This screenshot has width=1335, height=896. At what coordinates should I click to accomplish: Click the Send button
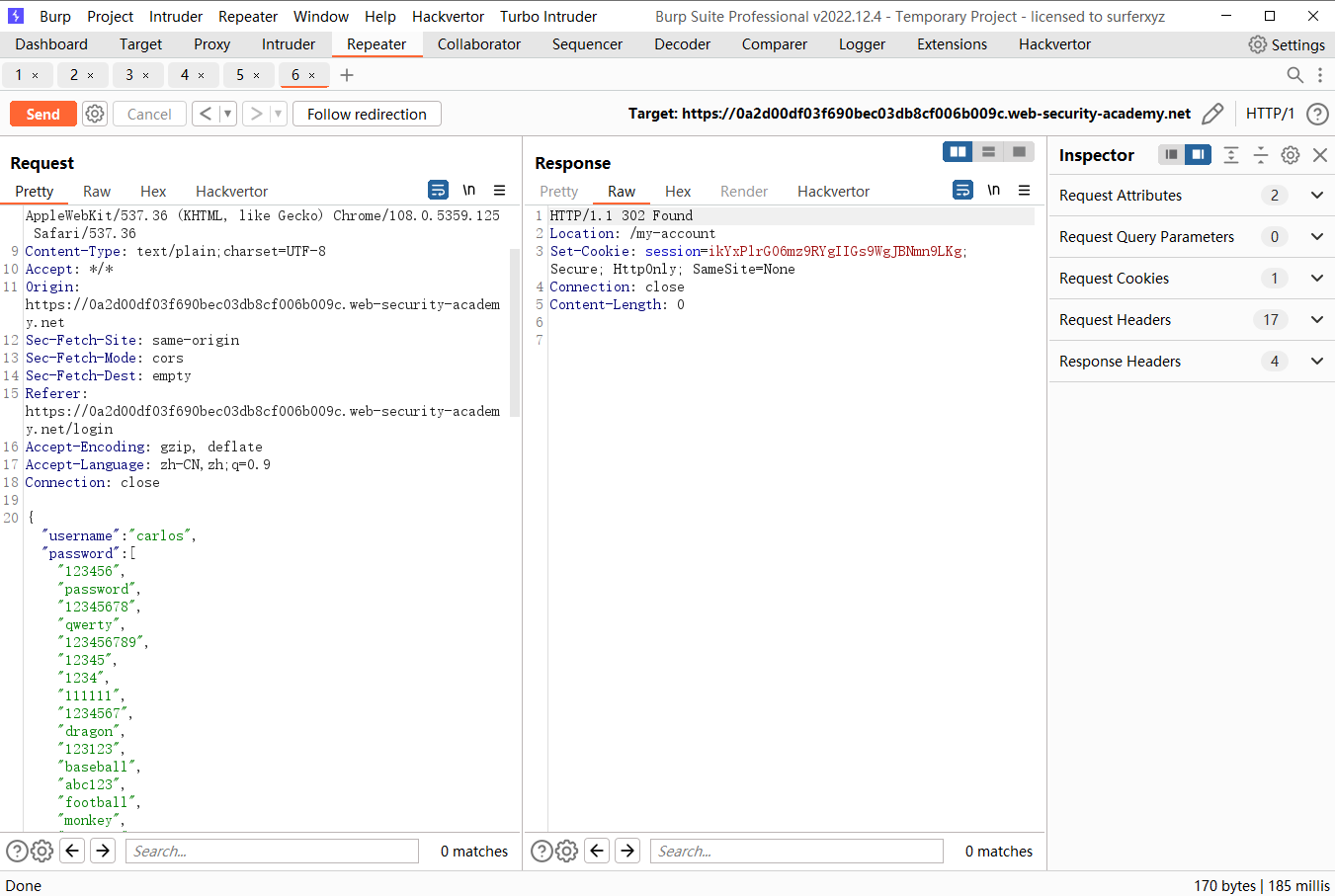click(x=42, y=114)
